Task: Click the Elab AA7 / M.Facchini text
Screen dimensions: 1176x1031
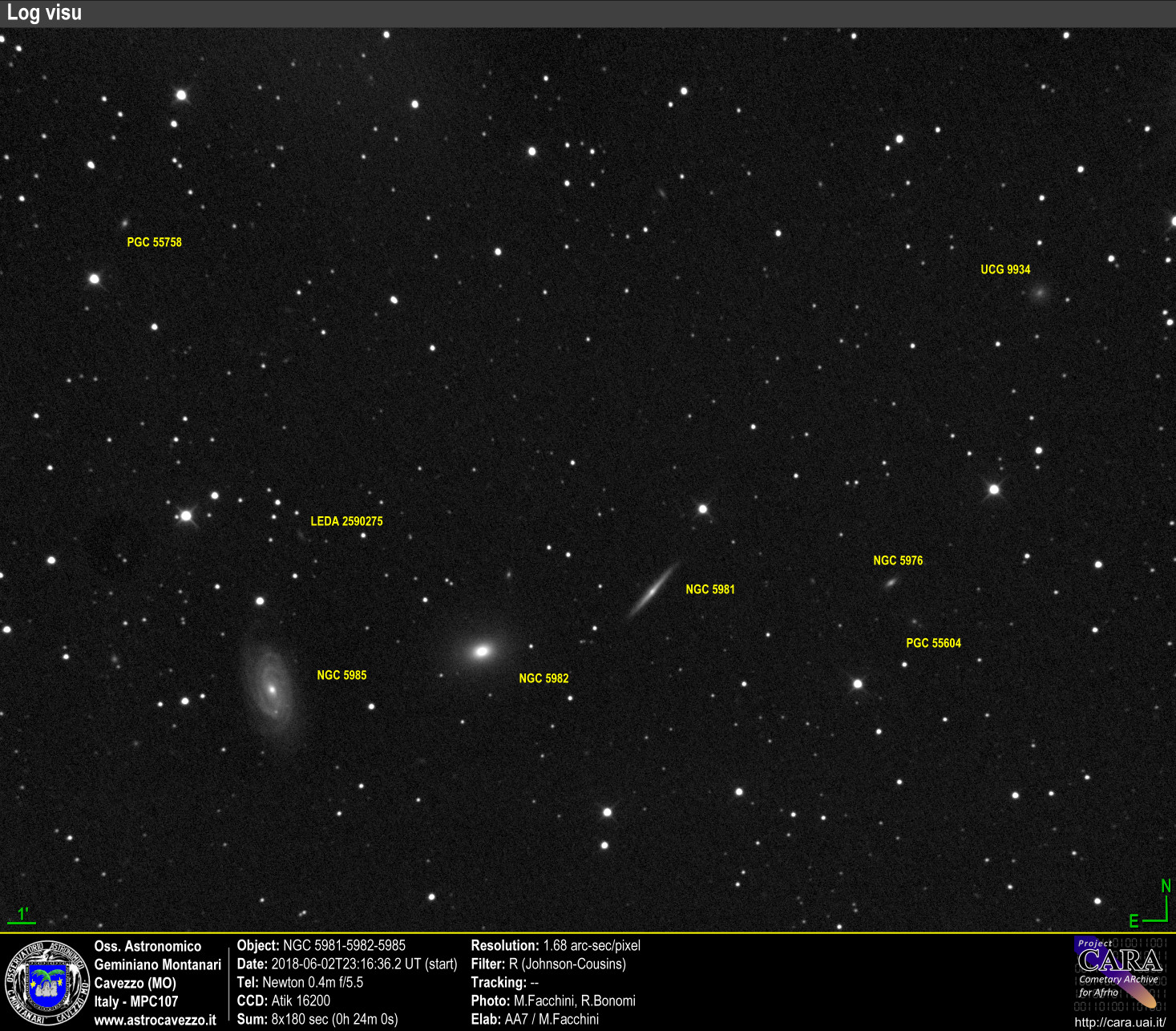Action: click(x=535, y=1020)
